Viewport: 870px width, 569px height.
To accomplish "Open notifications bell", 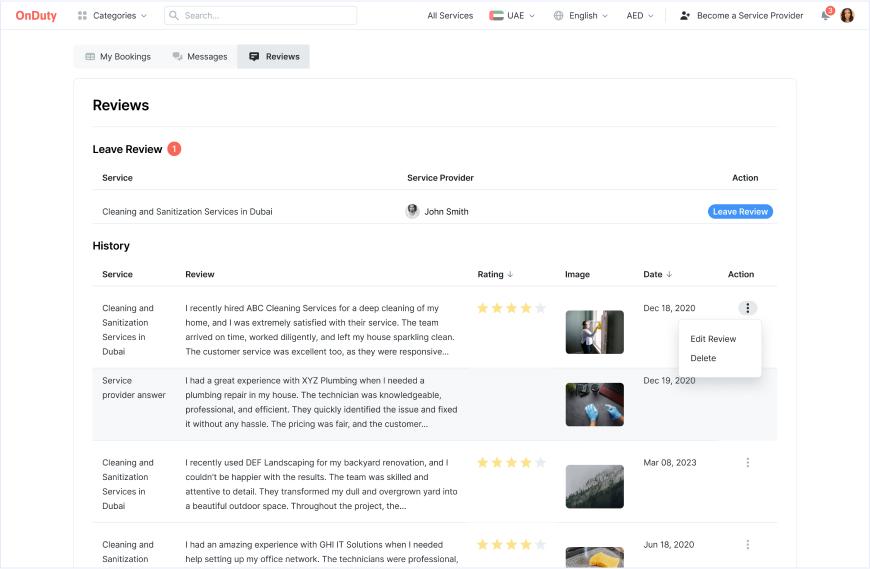I will [826, 15].
